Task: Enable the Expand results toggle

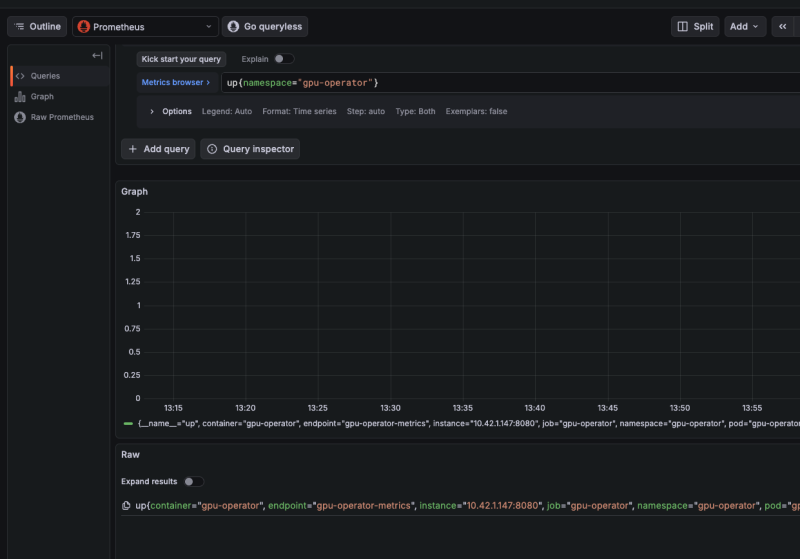Action: click(193, 481)
